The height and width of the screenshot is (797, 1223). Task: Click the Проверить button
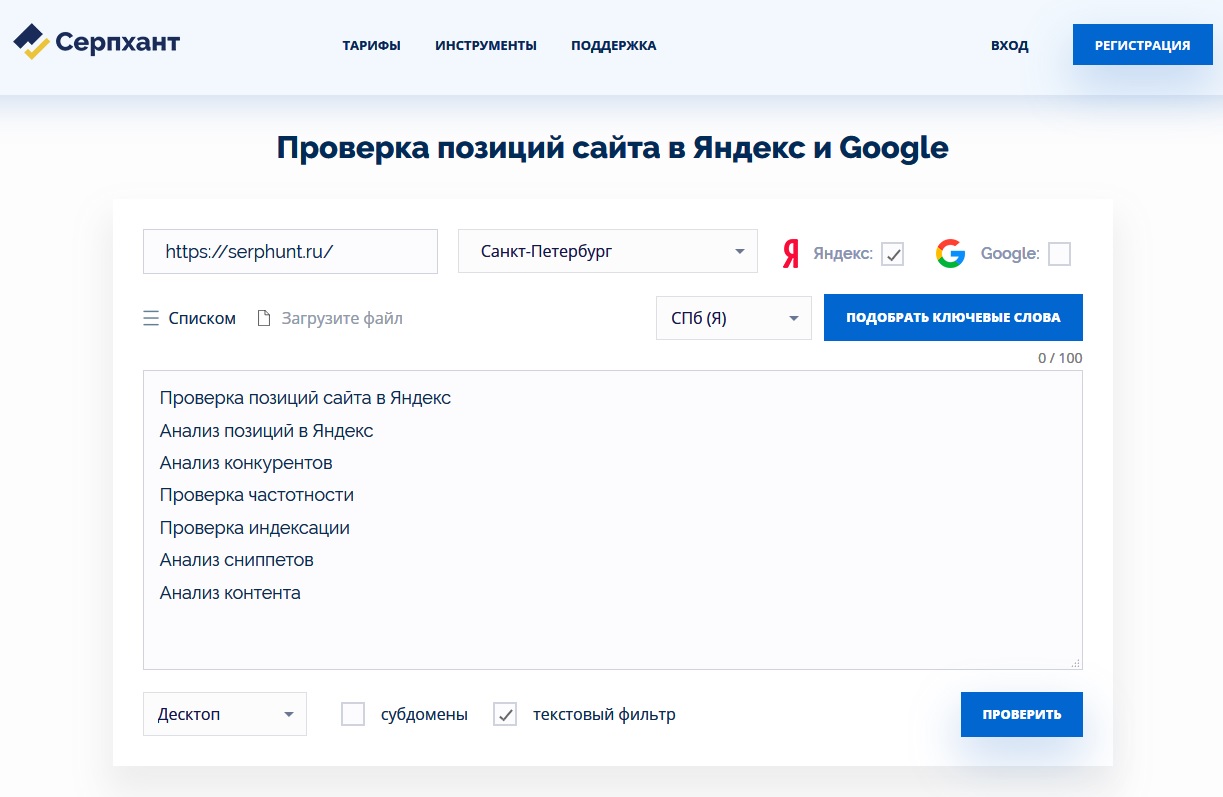[x=1022, y=714]
